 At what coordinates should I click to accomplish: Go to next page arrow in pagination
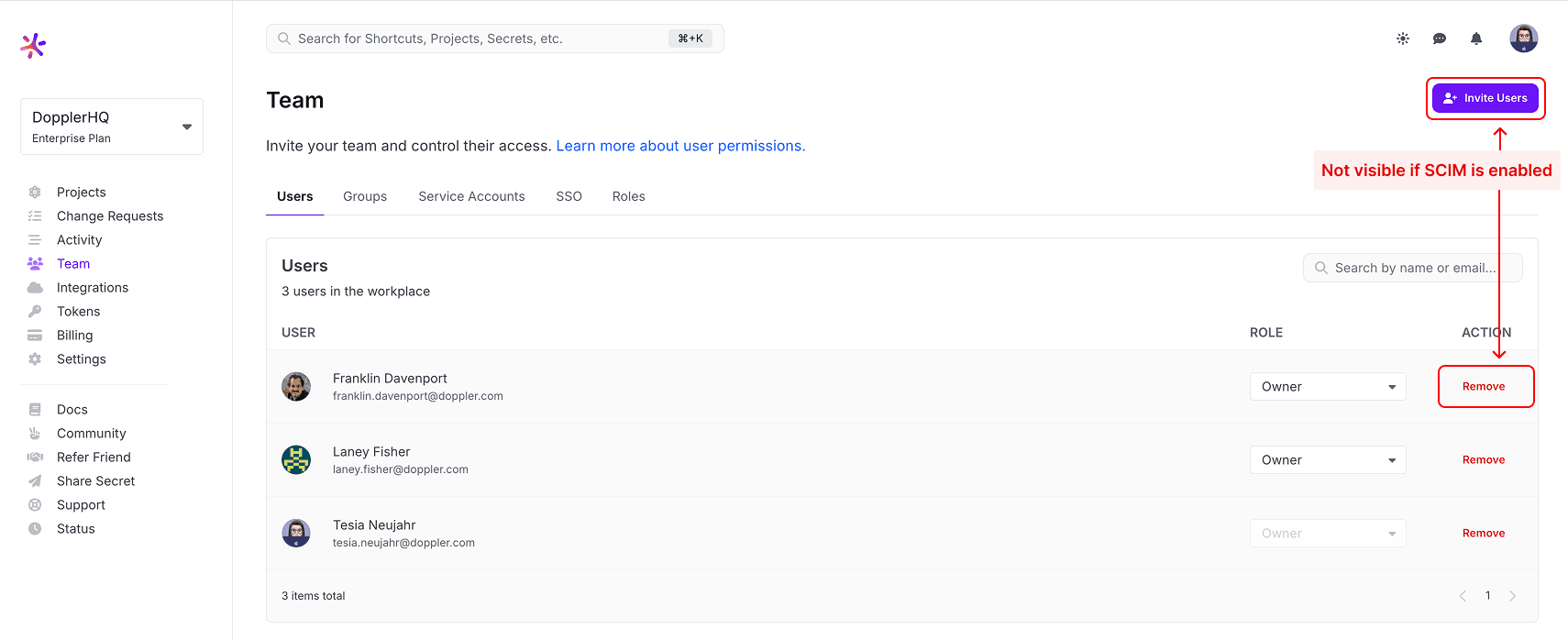coord(1512,596)
